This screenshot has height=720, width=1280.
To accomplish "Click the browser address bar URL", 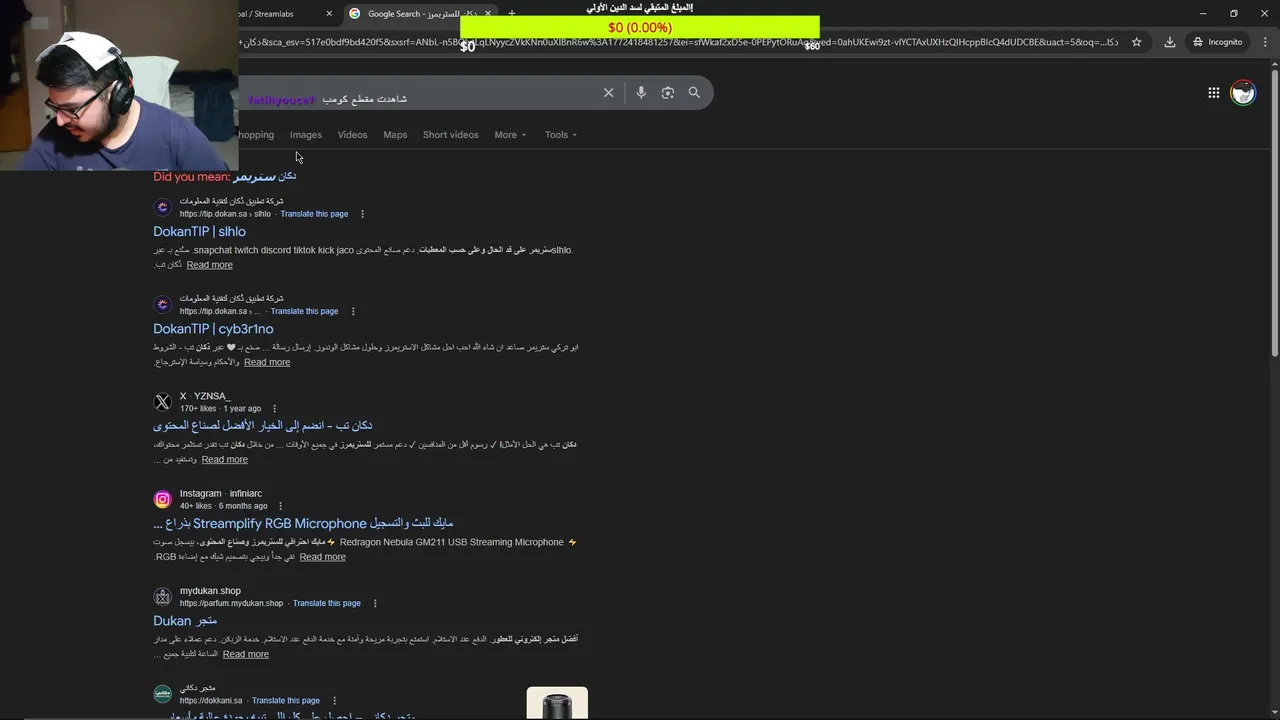I will point(680,42).
